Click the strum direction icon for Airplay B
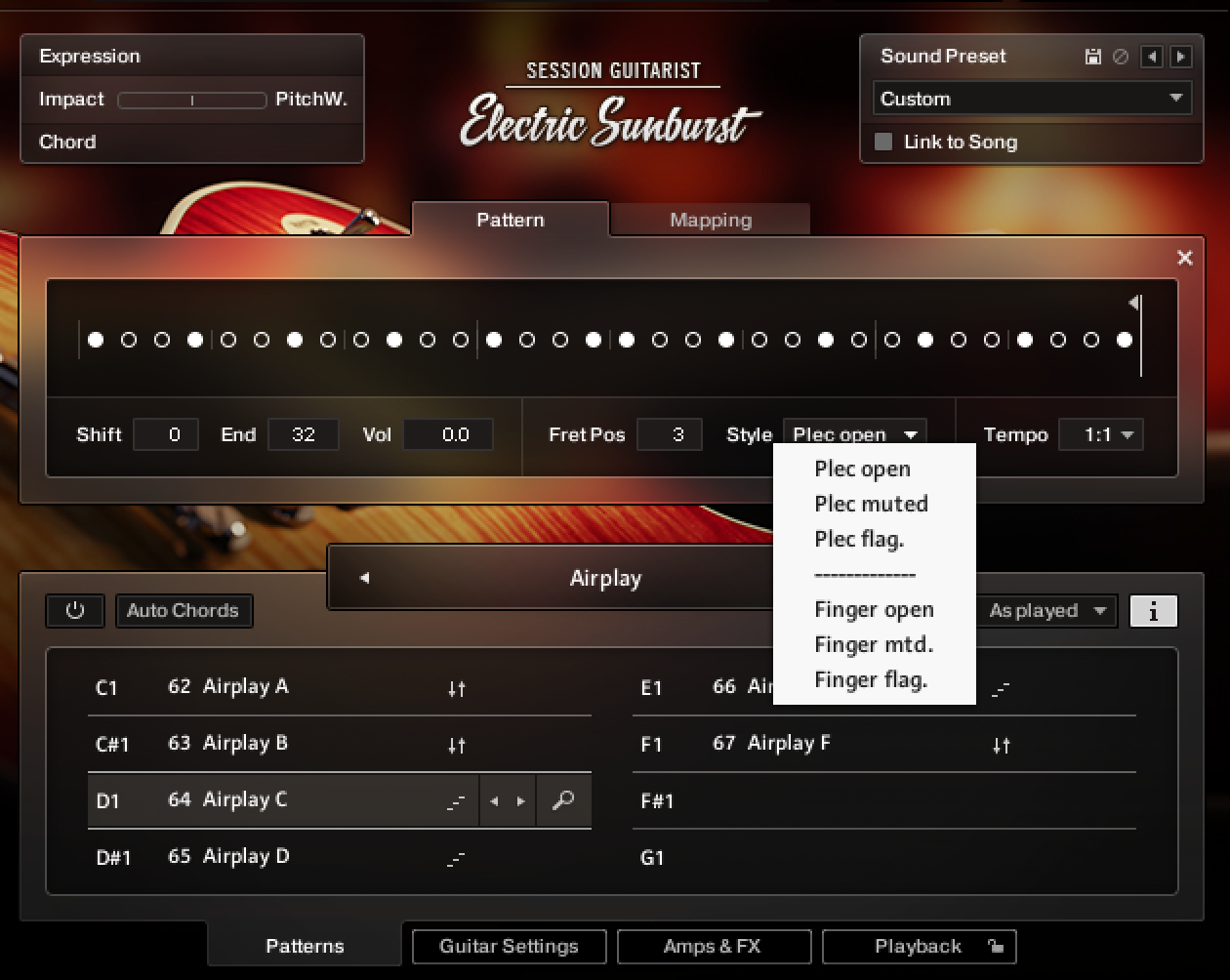1230x980 pixels. pos(456,745)
